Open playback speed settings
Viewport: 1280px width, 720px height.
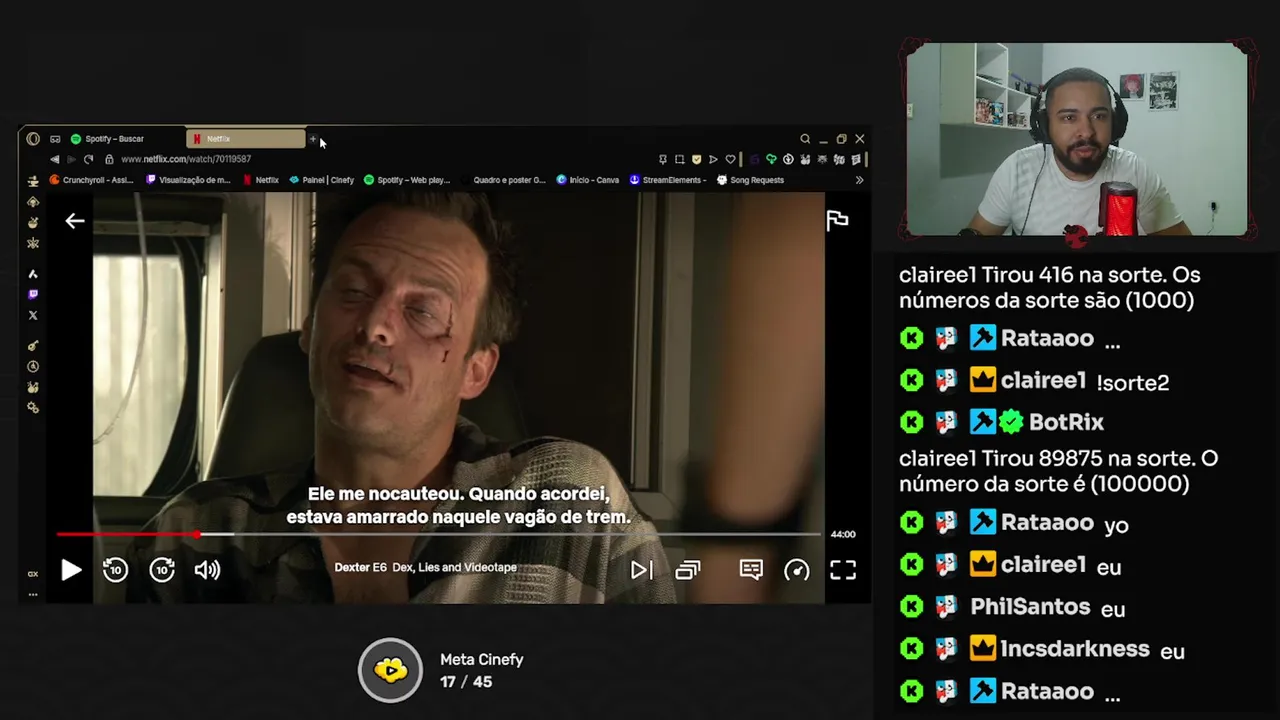tap(797, 570)
